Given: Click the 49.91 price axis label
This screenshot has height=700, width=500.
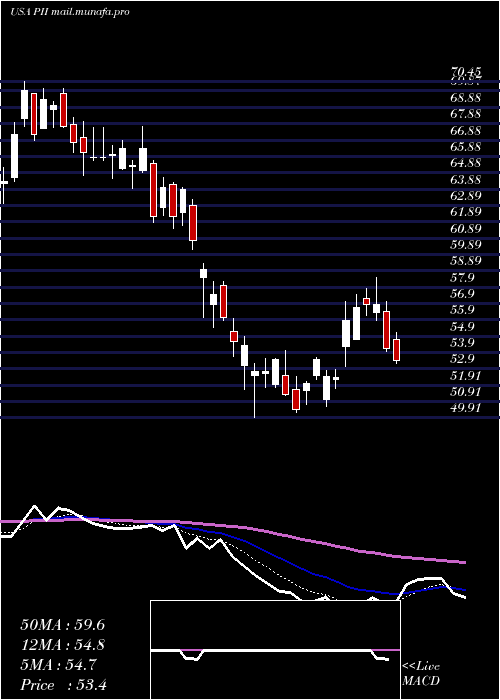Looking at the screenshot, I should [466, 408].
